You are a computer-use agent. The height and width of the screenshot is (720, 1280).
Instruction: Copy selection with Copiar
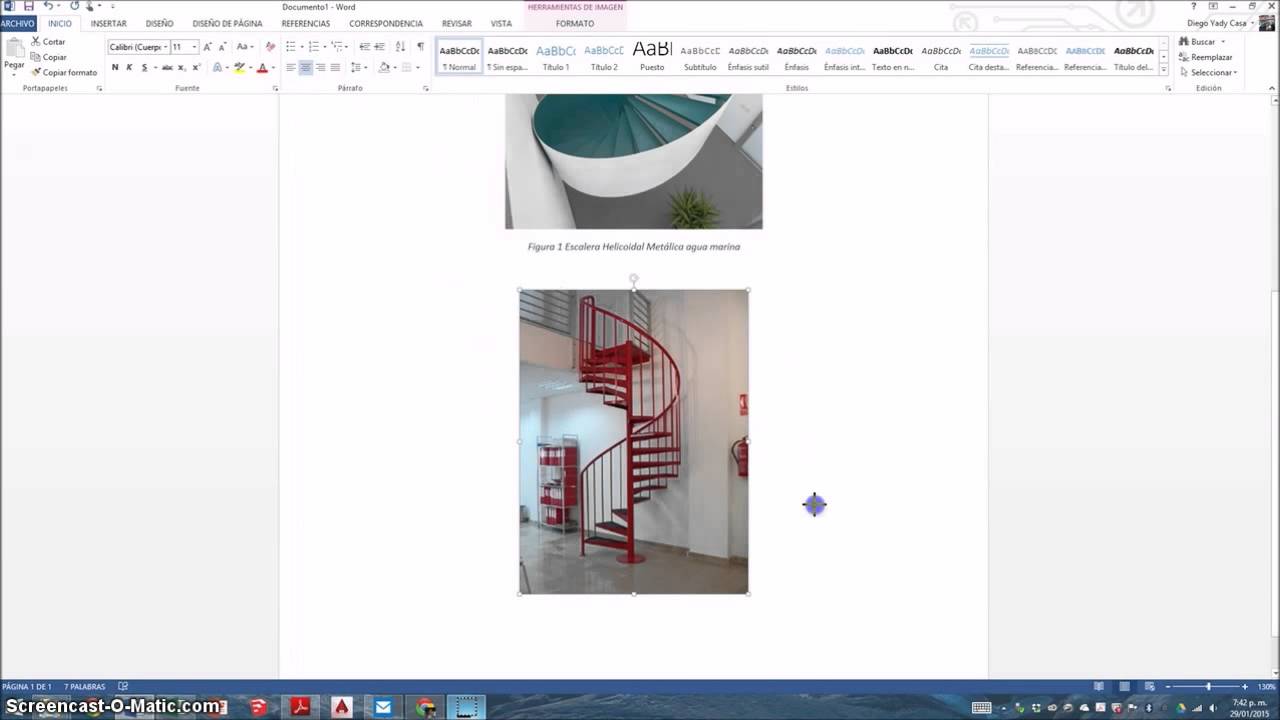(x=49, y=57)
